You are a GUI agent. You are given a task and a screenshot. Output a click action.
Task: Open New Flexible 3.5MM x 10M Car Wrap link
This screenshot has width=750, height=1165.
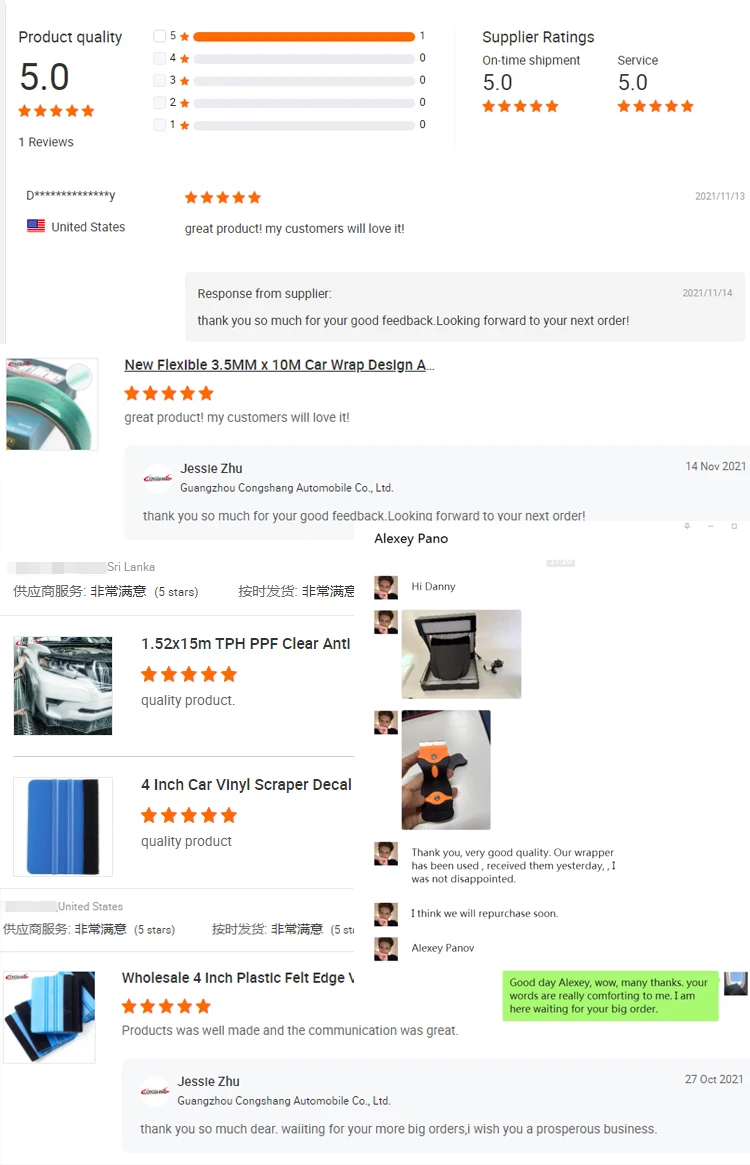pos(279,365)
